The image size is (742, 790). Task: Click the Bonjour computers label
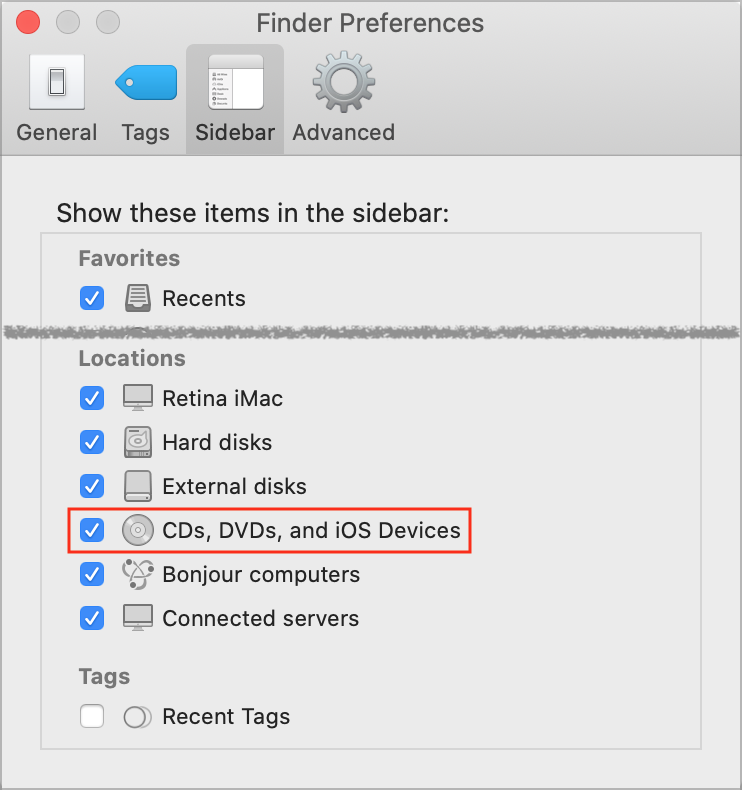(261, 574)
